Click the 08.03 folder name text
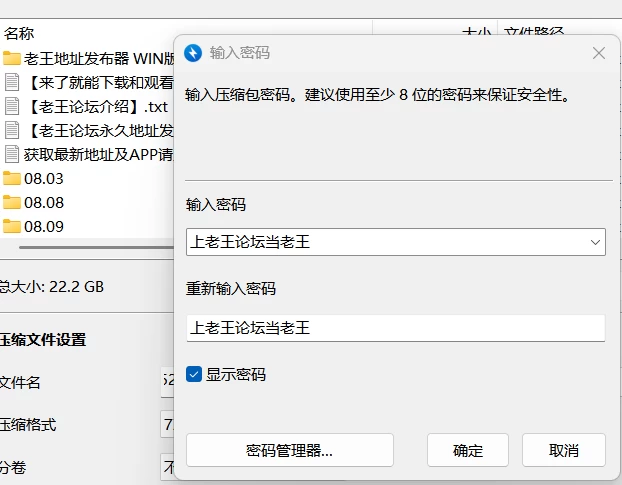Image resolution: width=622 pixels, height=485 pixels. point(44,178)
